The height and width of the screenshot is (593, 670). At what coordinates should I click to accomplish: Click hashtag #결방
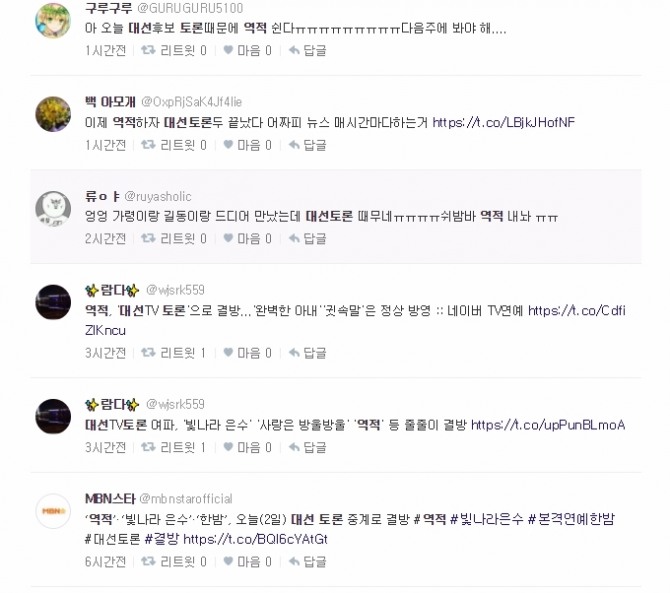(x=162, y=539)
